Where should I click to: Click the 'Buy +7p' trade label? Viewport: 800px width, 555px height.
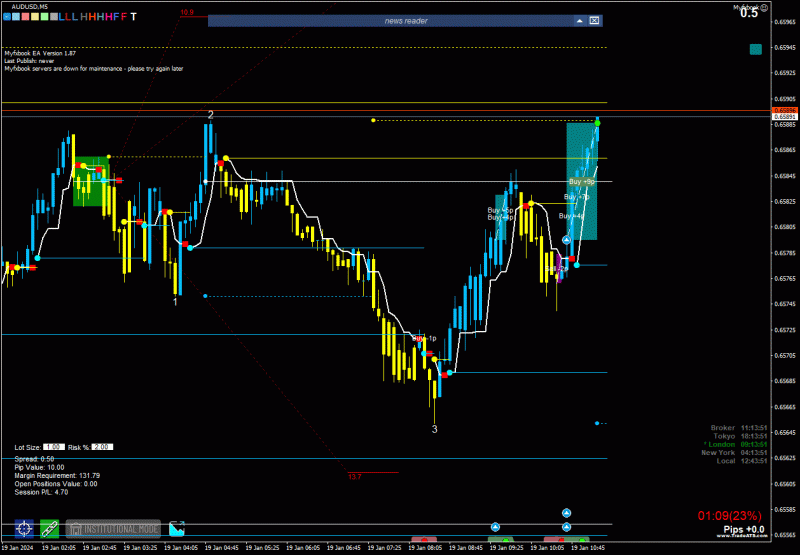(577, 197)
